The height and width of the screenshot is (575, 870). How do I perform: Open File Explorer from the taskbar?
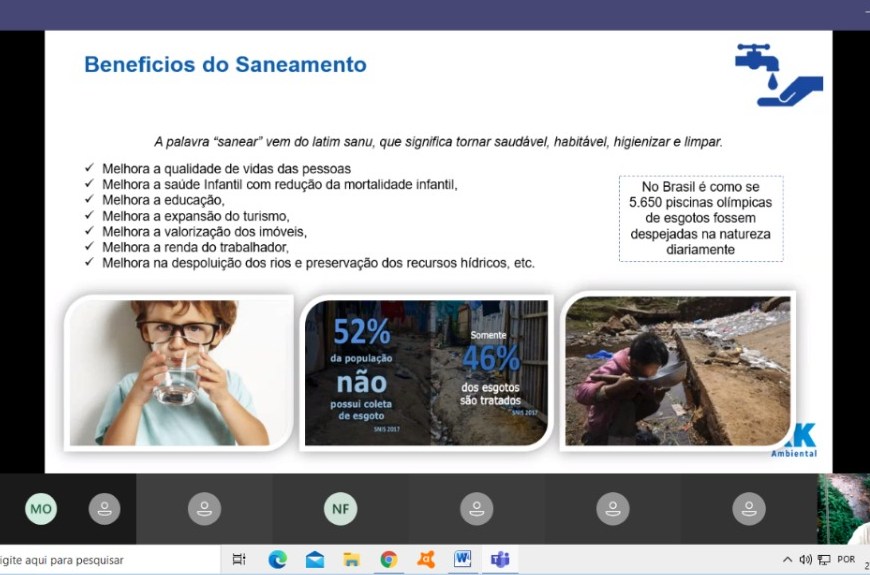[351, 560]
